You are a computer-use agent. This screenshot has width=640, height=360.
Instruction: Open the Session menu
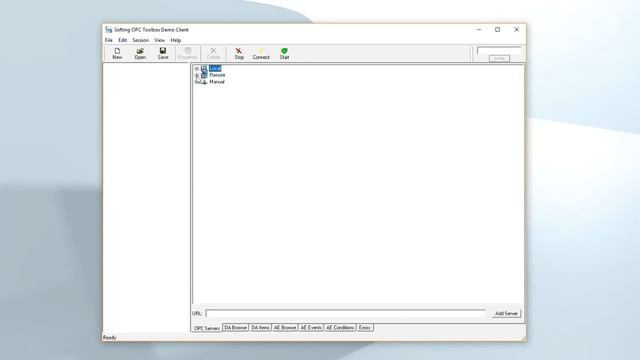(140, 40)
